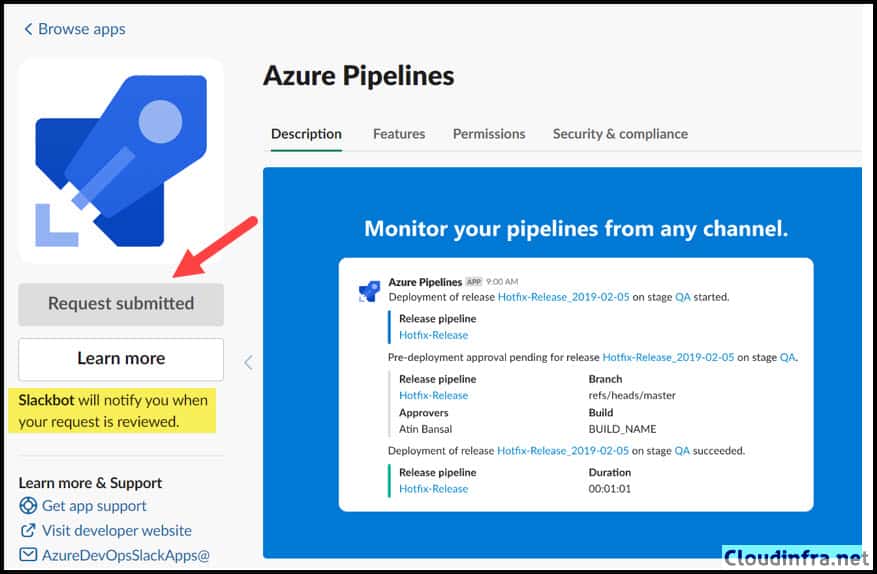The width and height of the screenshot is (877, 574).
Task: Open Visit developer website link
Action: pos(116,530)
